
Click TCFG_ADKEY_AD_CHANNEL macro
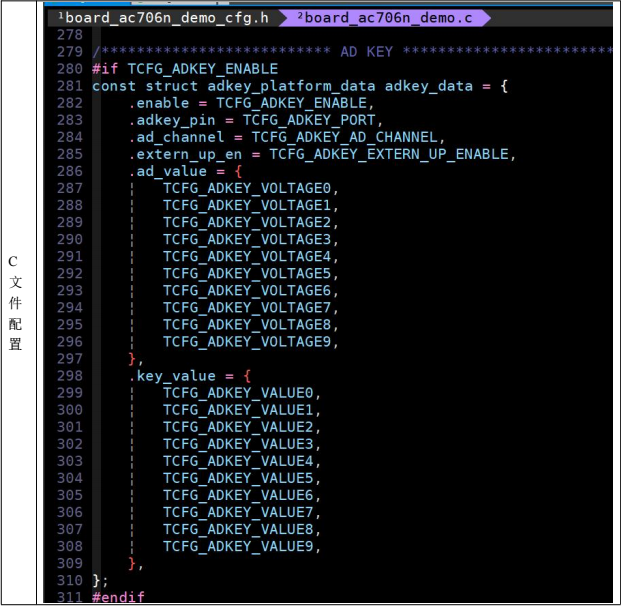click(345, 137)
